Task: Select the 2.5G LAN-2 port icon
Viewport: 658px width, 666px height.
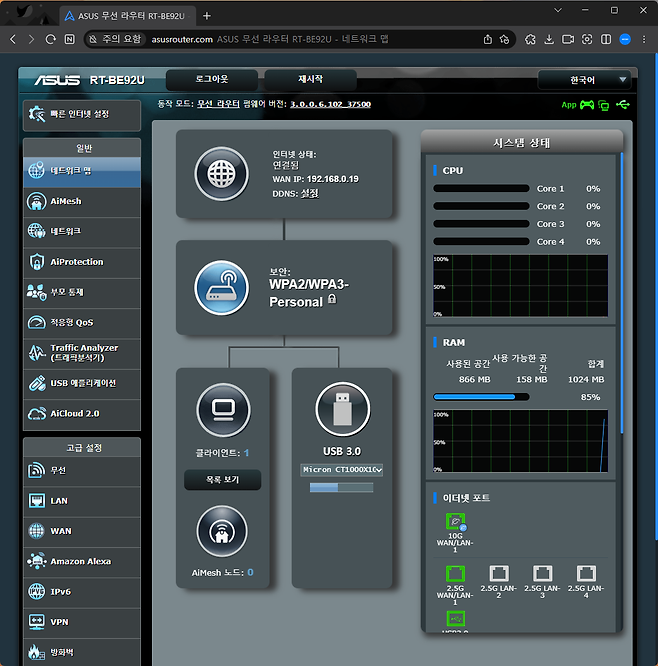Action: 498,574
